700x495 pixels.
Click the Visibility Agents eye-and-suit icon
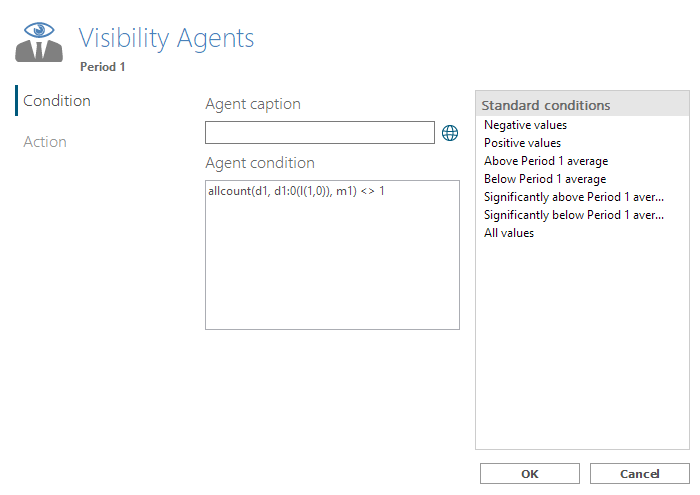[x=39, y=42]
